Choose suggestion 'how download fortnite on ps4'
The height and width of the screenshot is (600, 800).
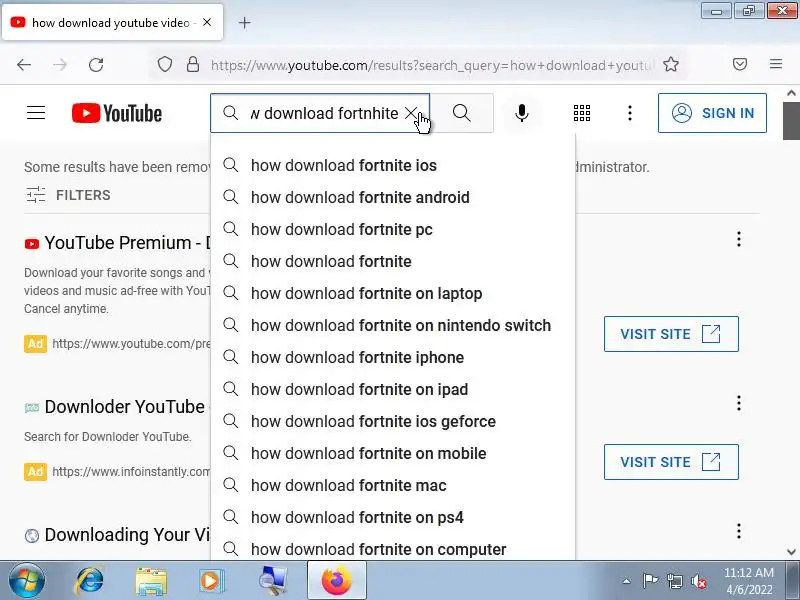coord(393,517)
